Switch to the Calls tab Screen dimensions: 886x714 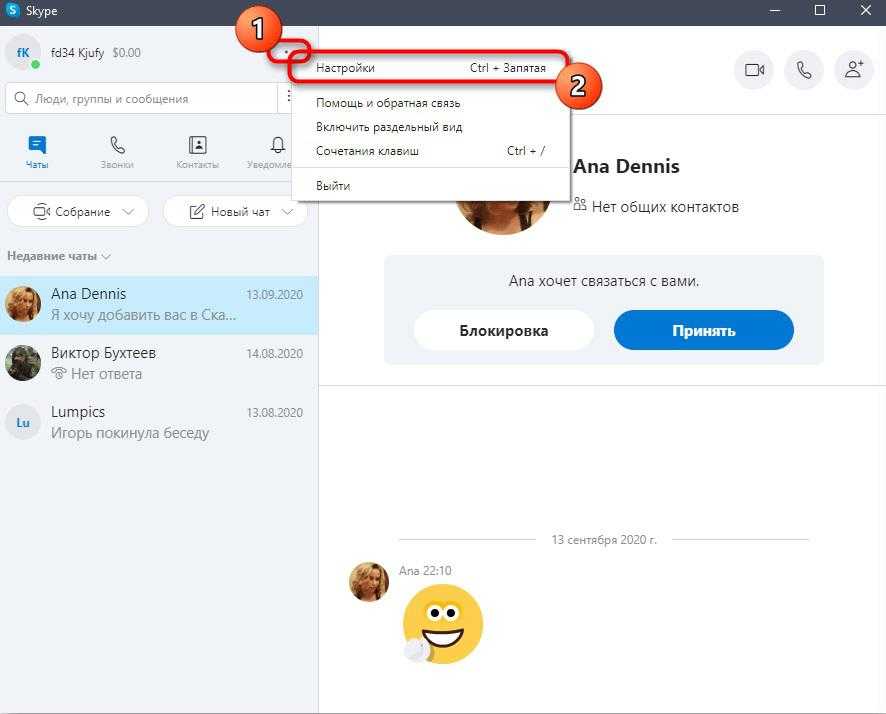[x=117, y=152]
